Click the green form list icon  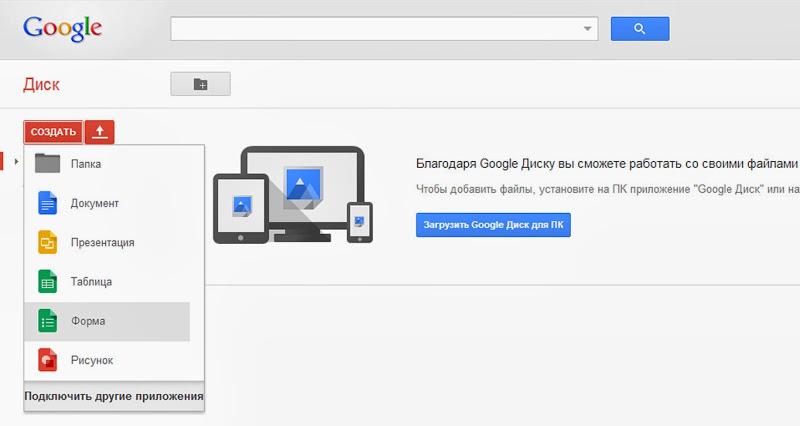(x=47, y=321)
